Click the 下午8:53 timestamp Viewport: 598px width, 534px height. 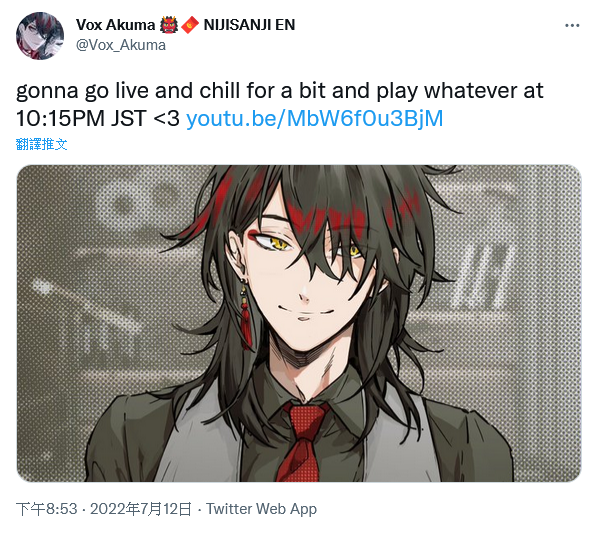(47, 509)
